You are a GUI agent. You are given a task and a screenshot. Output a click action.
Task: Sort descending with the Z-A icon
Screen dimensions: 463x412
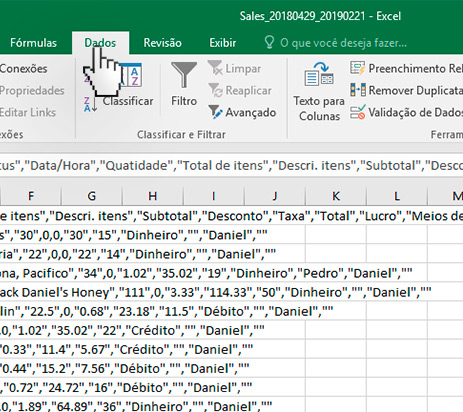click(x=90, y=104)
